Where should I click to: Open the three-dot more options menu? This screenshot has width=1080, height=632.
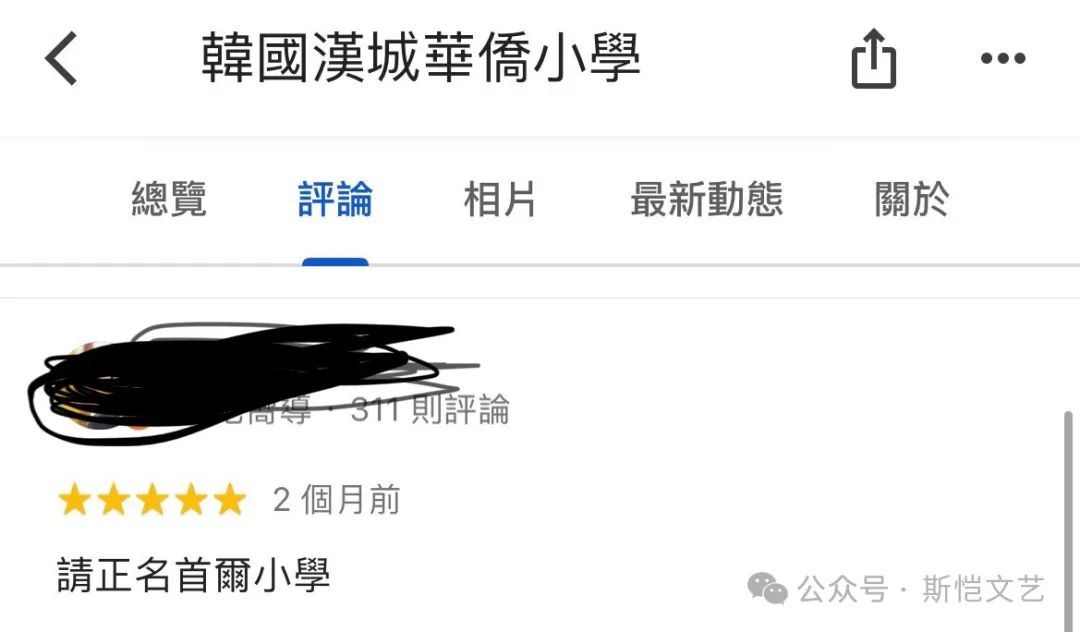pyautogui.click(x=1003, y=59)
